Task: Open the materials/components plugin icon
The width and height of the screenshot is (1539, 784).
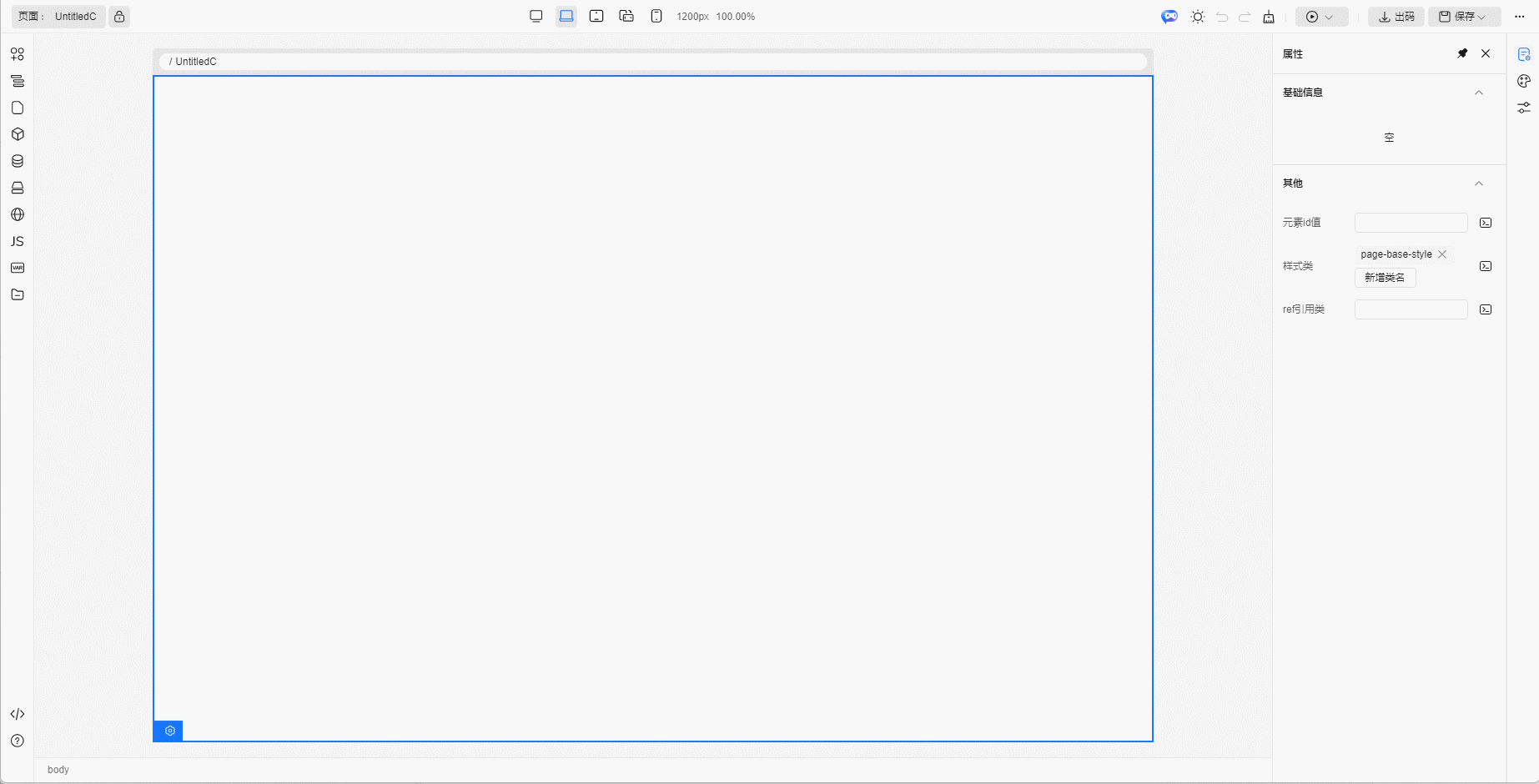Action: pos(18,54)
